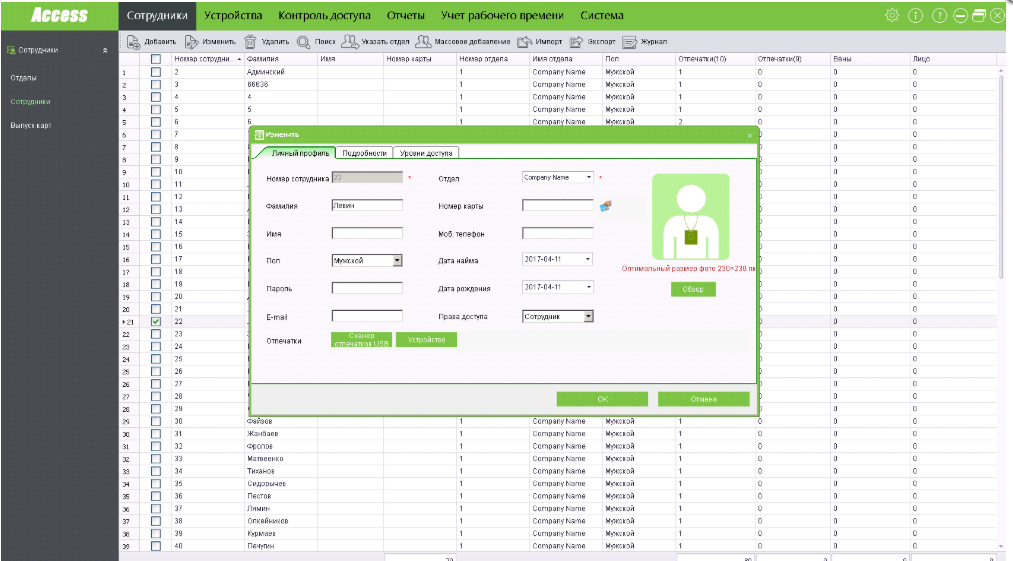Screen dimensions: 1013x561
Task: Click the Поиск magnifier icon in toolbar
Action: tap(303, 42)
